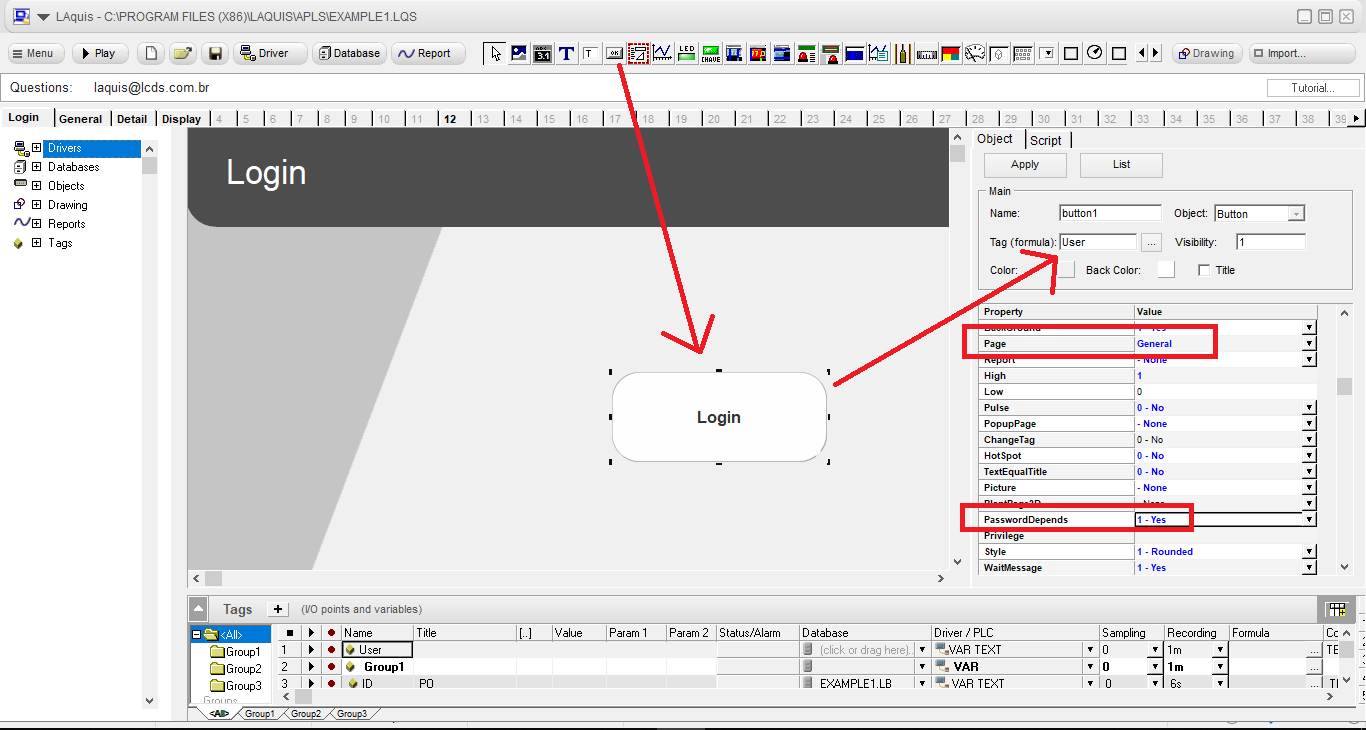
Task: Select the bold T text tool
Action: (x=567, y=53)
